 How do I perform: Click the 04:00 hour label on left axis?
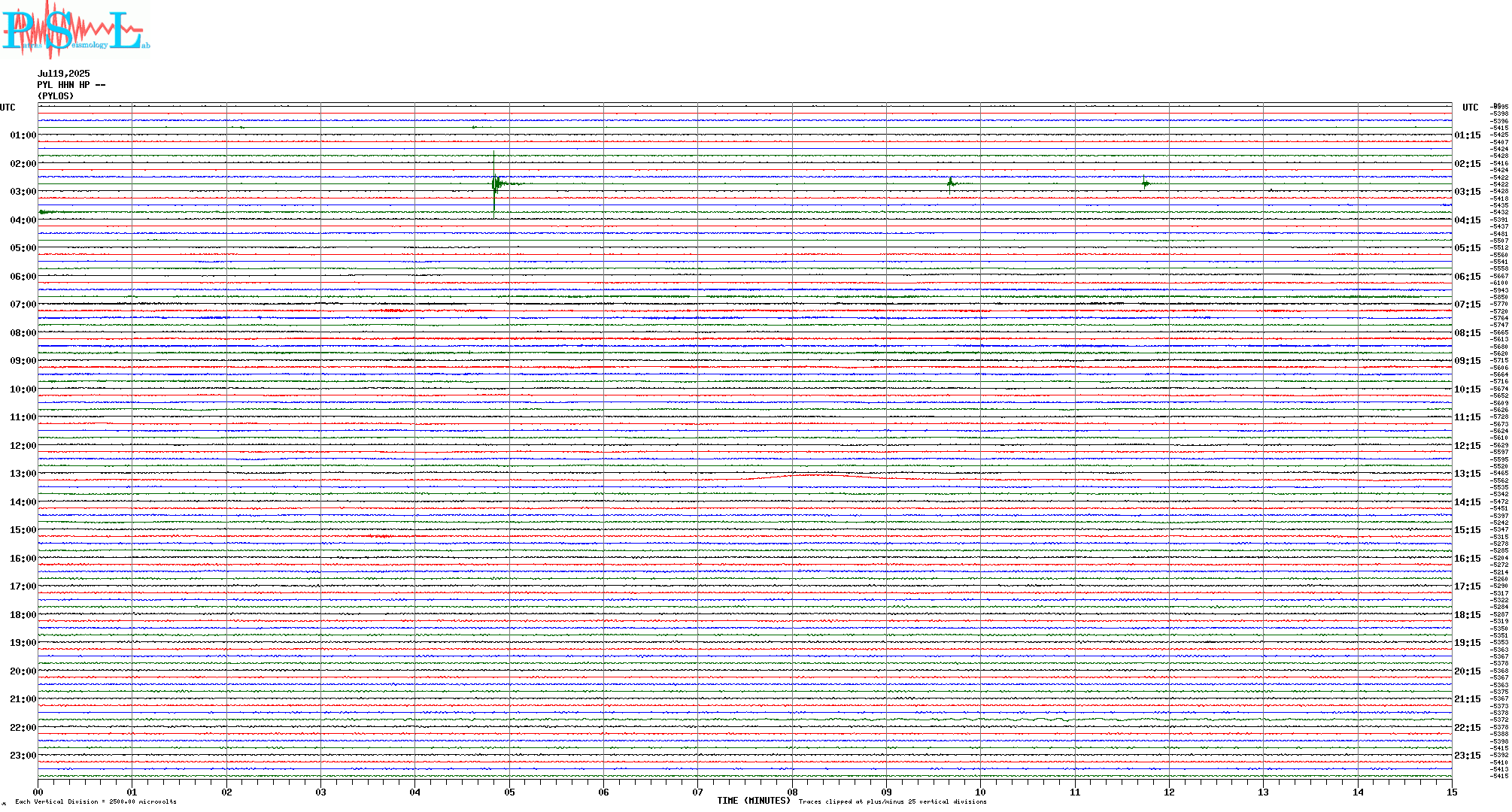click(x=23, y=220)
